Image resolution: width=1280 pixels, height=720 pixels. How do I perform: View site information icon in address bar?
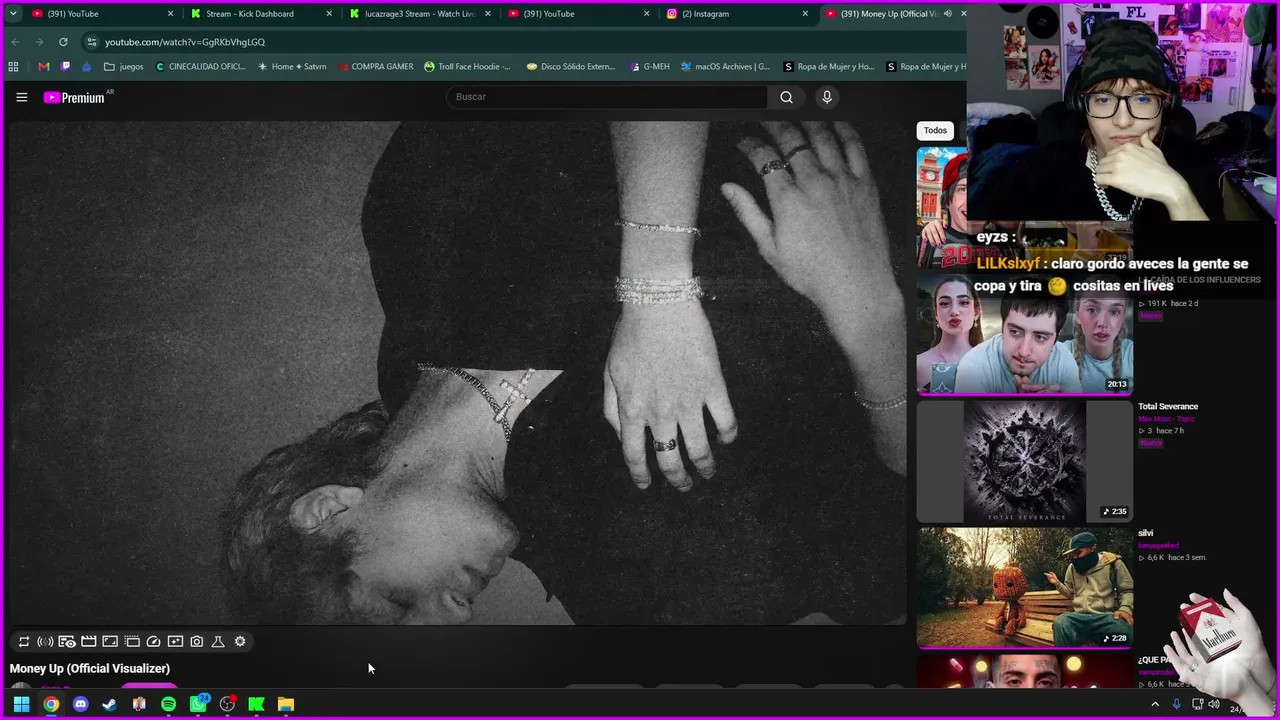click(91, 42)
